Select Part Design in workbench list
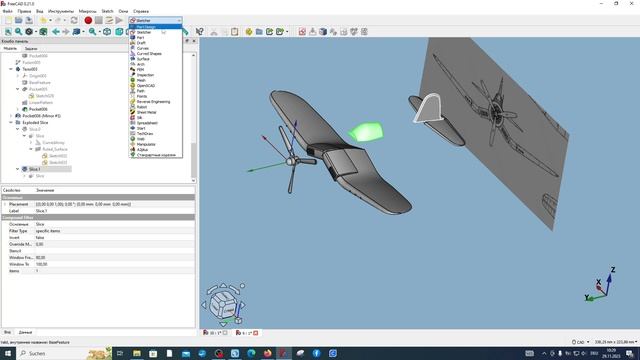Image resolution: width=640 pixels, height=360 pixels. 156,27
